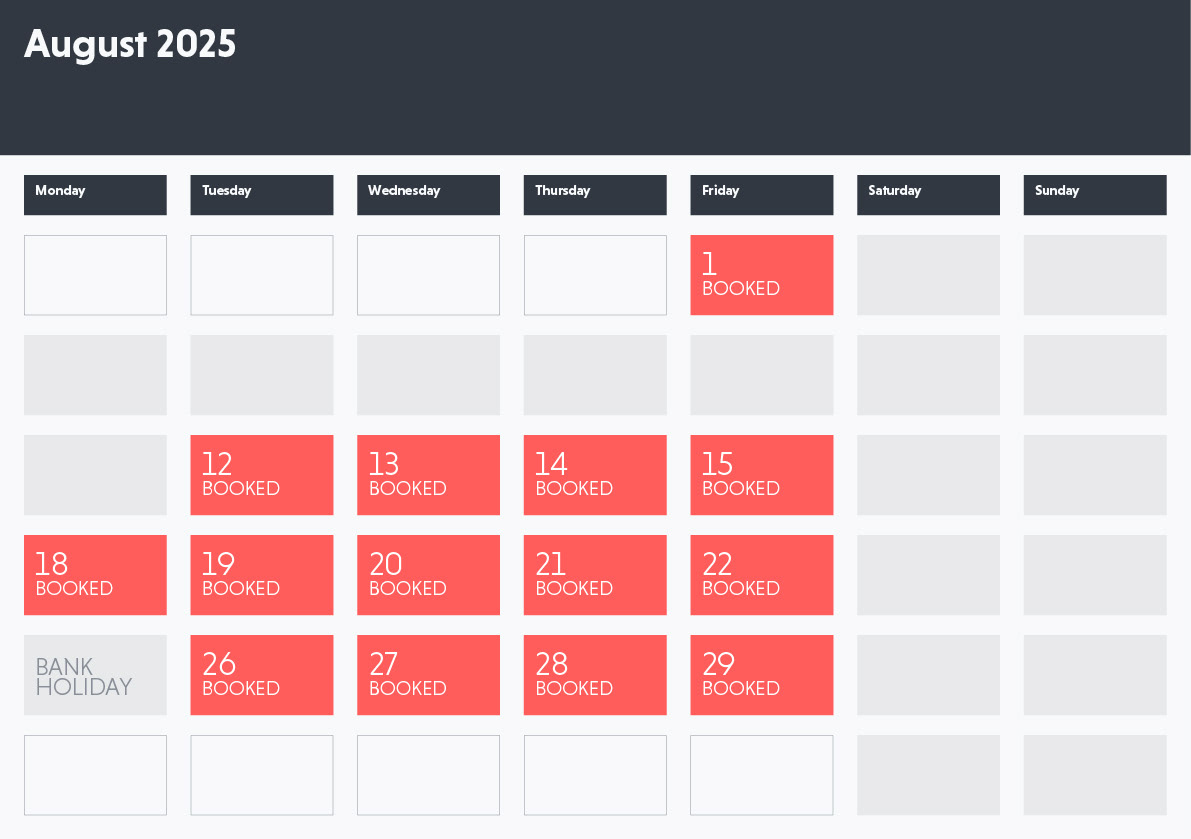1191x839 pixels.
Task: Choose the booked date 15 cell
Action: click(761, 475)
